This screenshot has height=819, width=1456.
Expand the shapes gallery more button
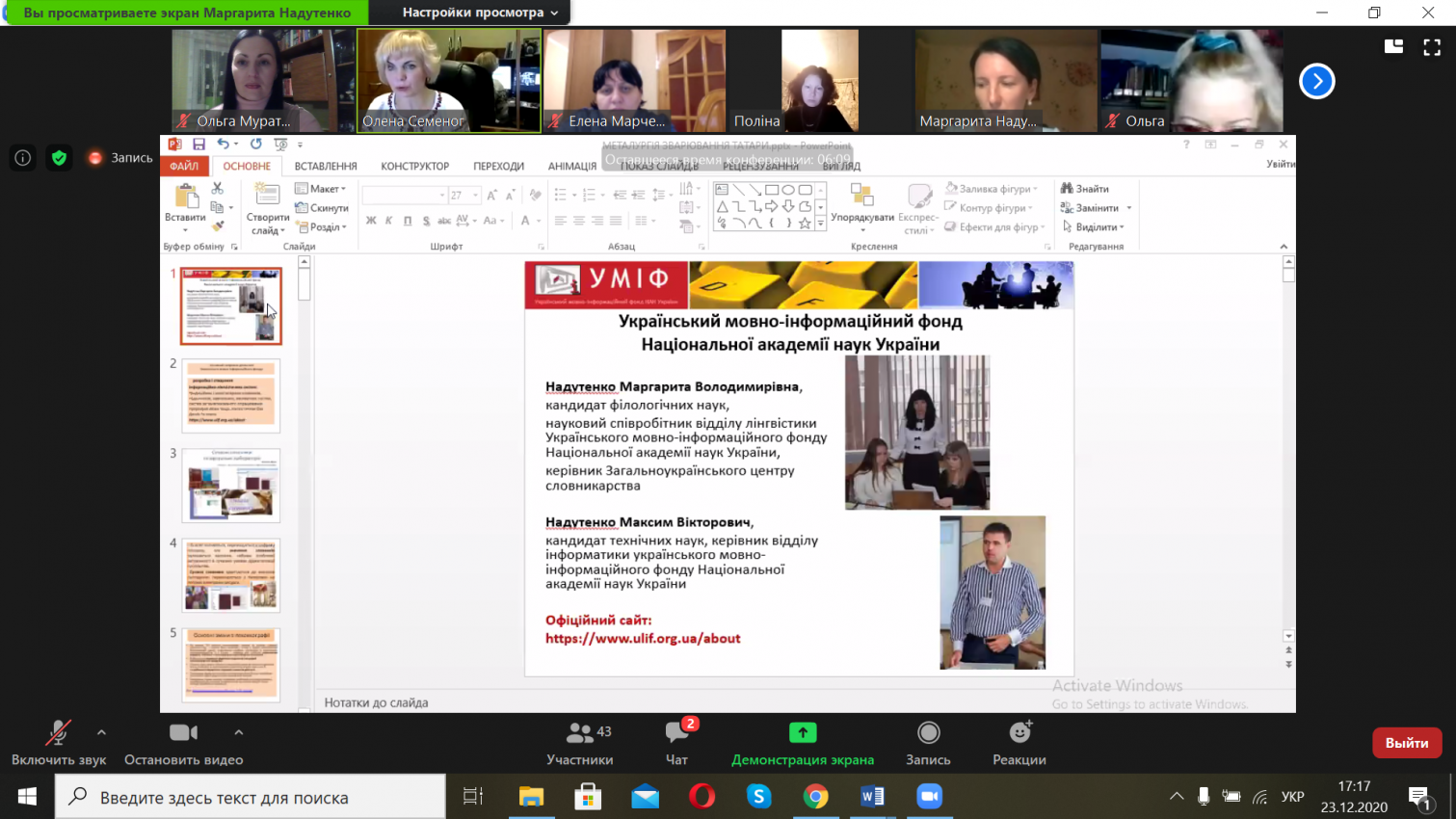point(821,224)
